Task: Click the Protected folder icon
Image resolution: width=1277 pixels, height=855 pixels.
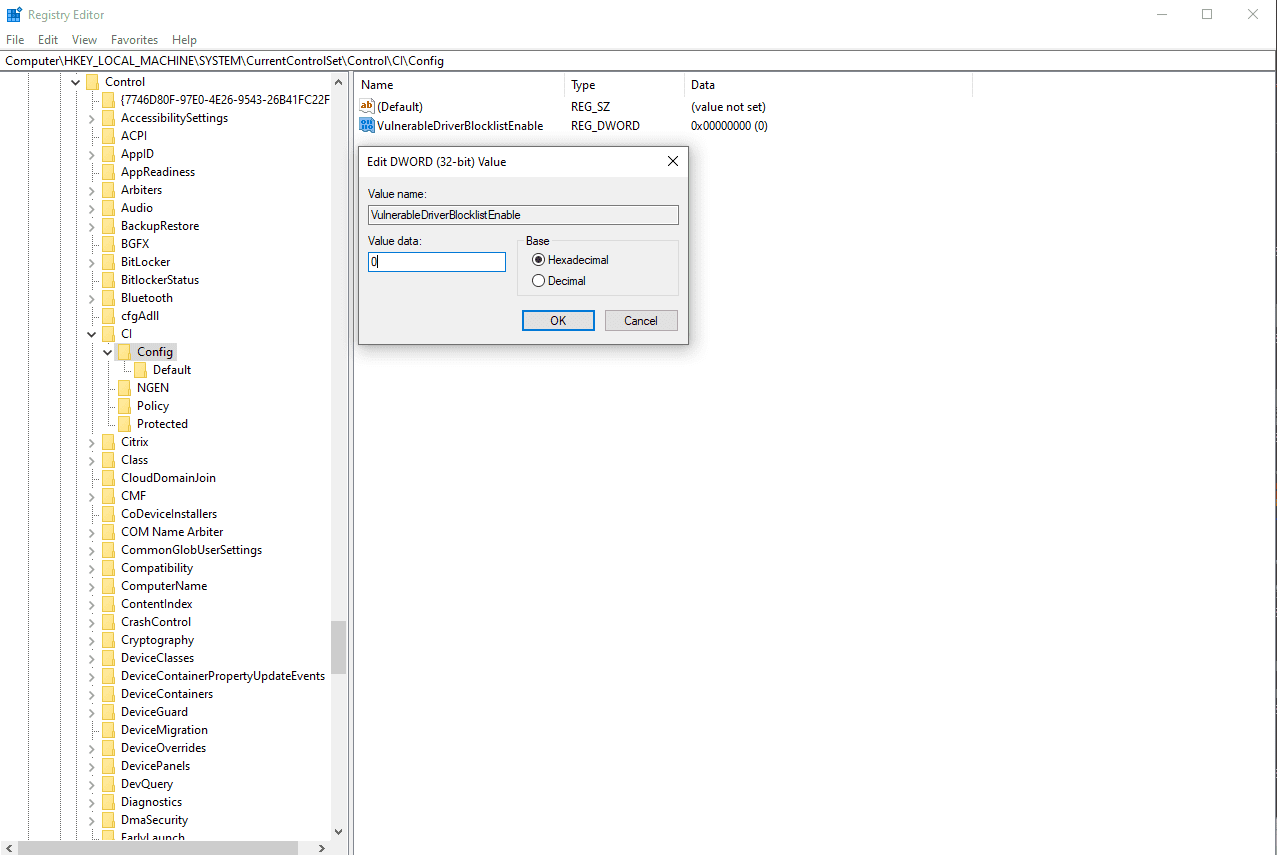Action: click(x=124, y=424)
